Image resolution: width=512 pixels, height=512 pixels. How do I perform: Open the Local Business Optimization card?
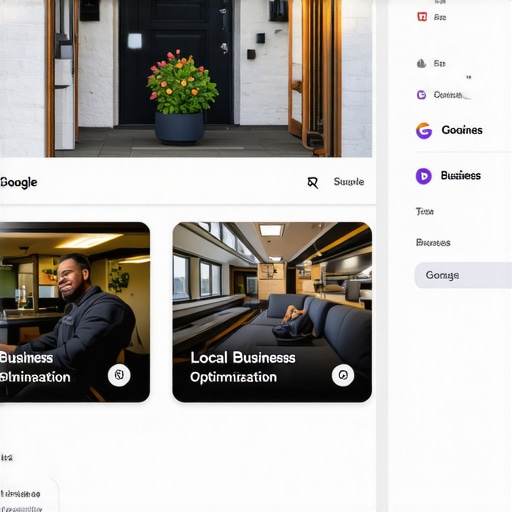pos(272,312)
